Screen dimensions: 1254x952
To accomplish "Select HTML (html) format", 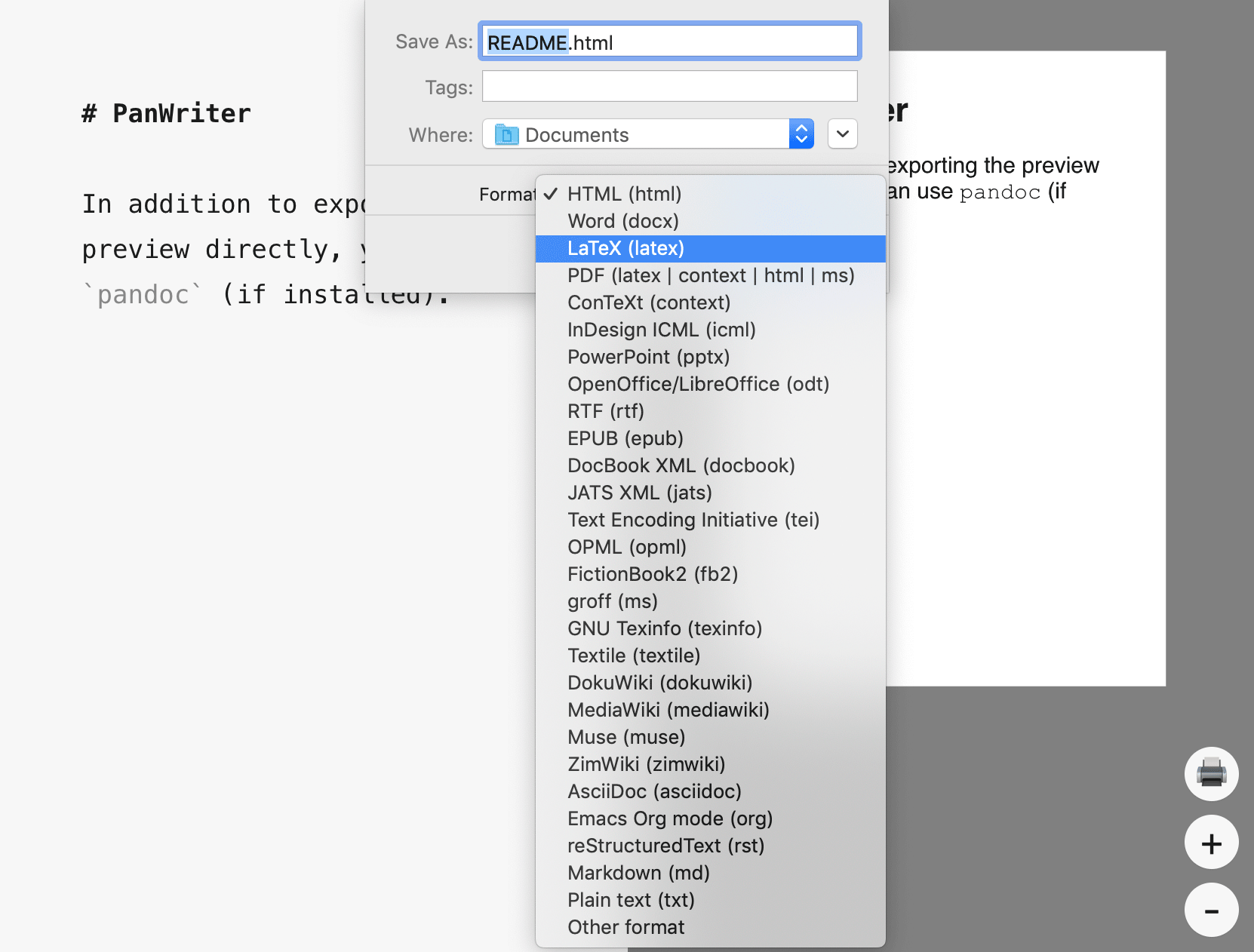I will [x=711, y=194].
